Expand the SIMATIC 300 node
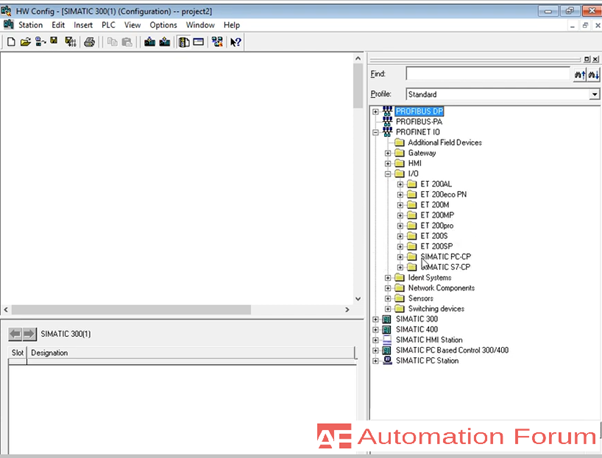This screenshot has width=602, height=458. coord(375,319)
